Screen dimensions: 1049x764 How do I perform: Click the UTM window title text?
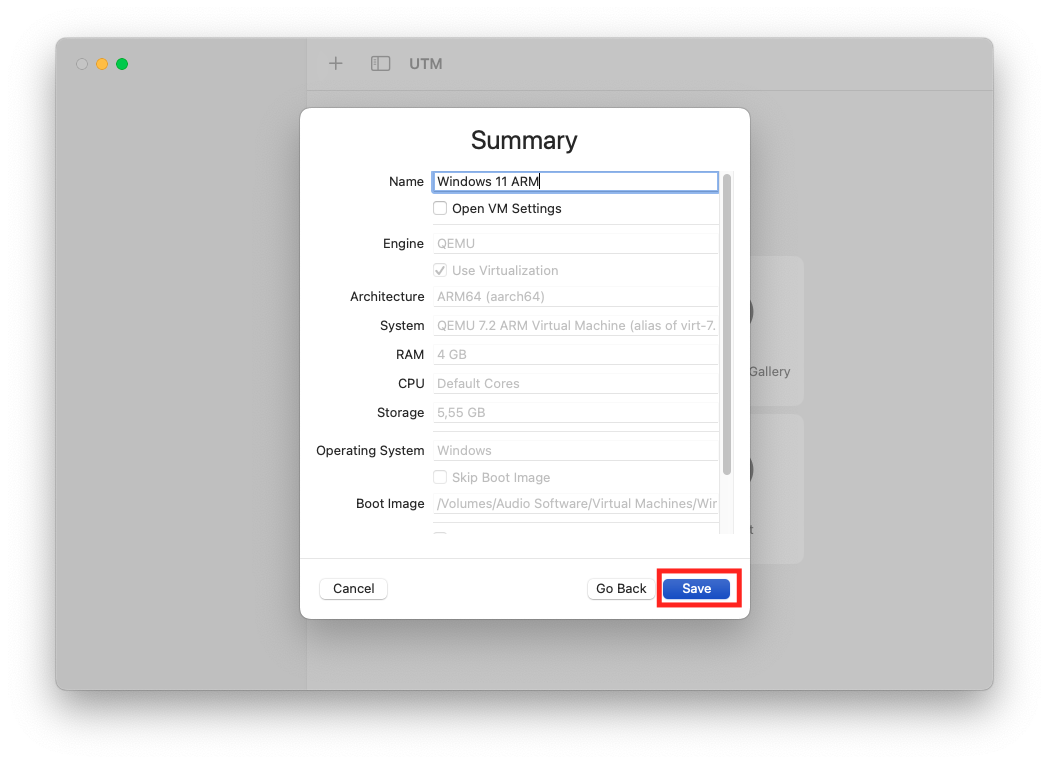point(425,64)
